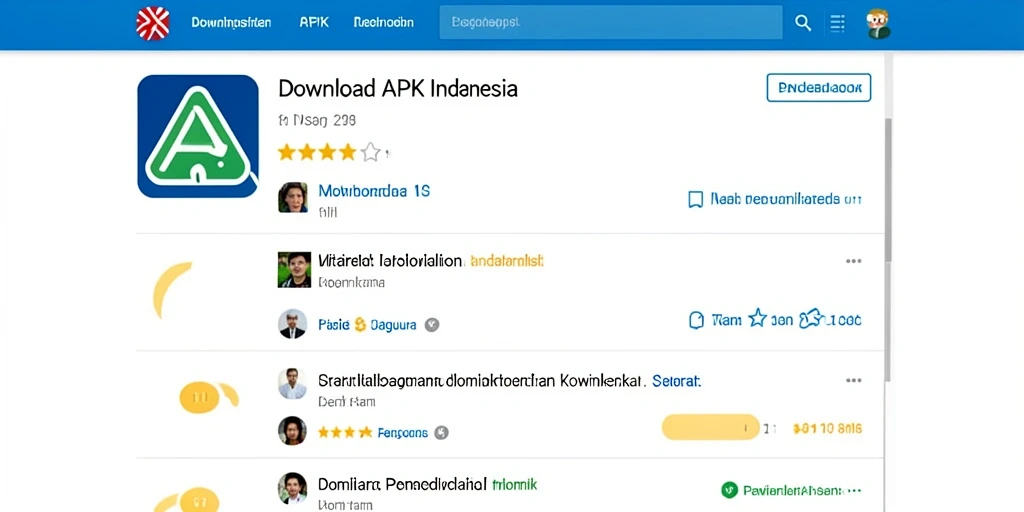
Task: Click the yellow andatarolist tag
Action: pos(507,261)
